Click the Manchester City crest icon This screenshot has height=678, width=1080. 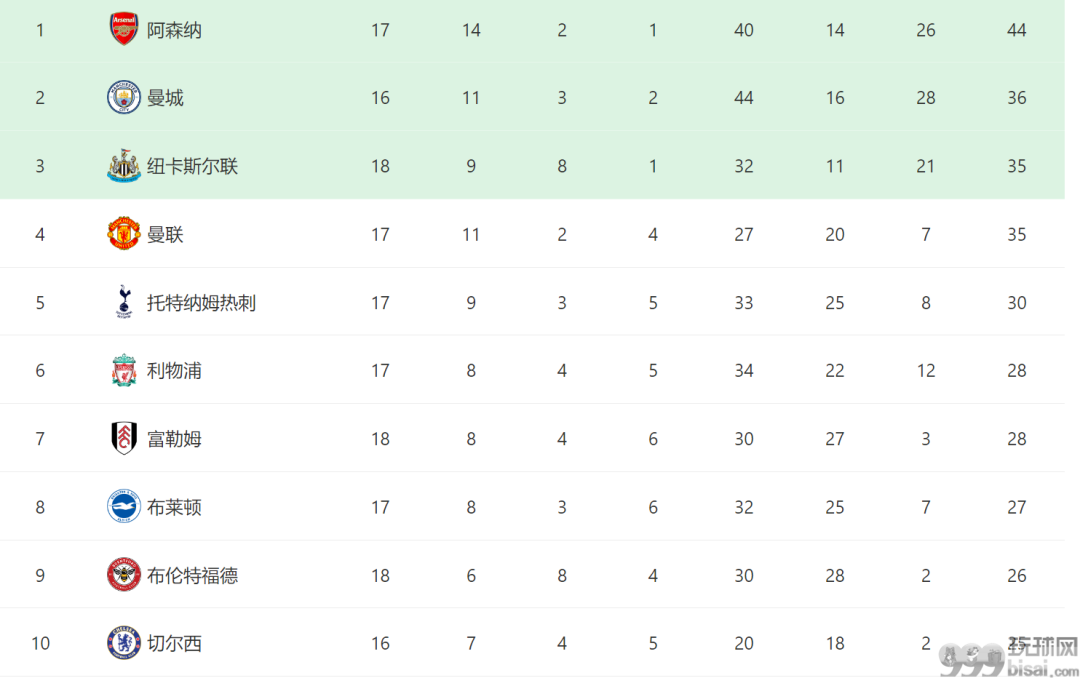click(x=124, y=97)
